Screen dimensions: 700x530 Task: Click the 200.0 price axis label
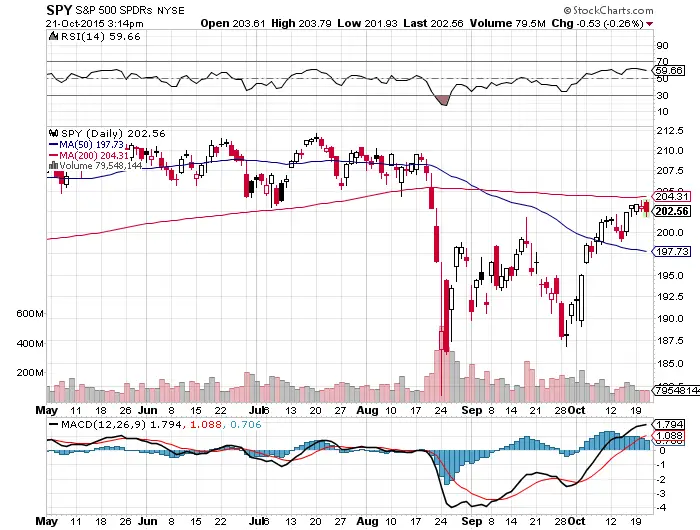[670, 233]
